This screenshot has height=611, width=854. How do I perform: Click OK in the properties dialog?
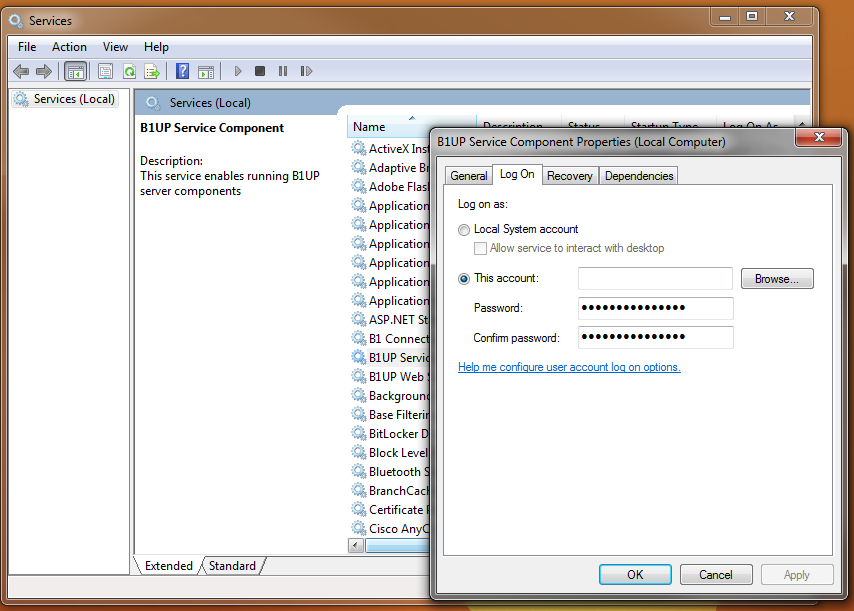click(635, 575)
